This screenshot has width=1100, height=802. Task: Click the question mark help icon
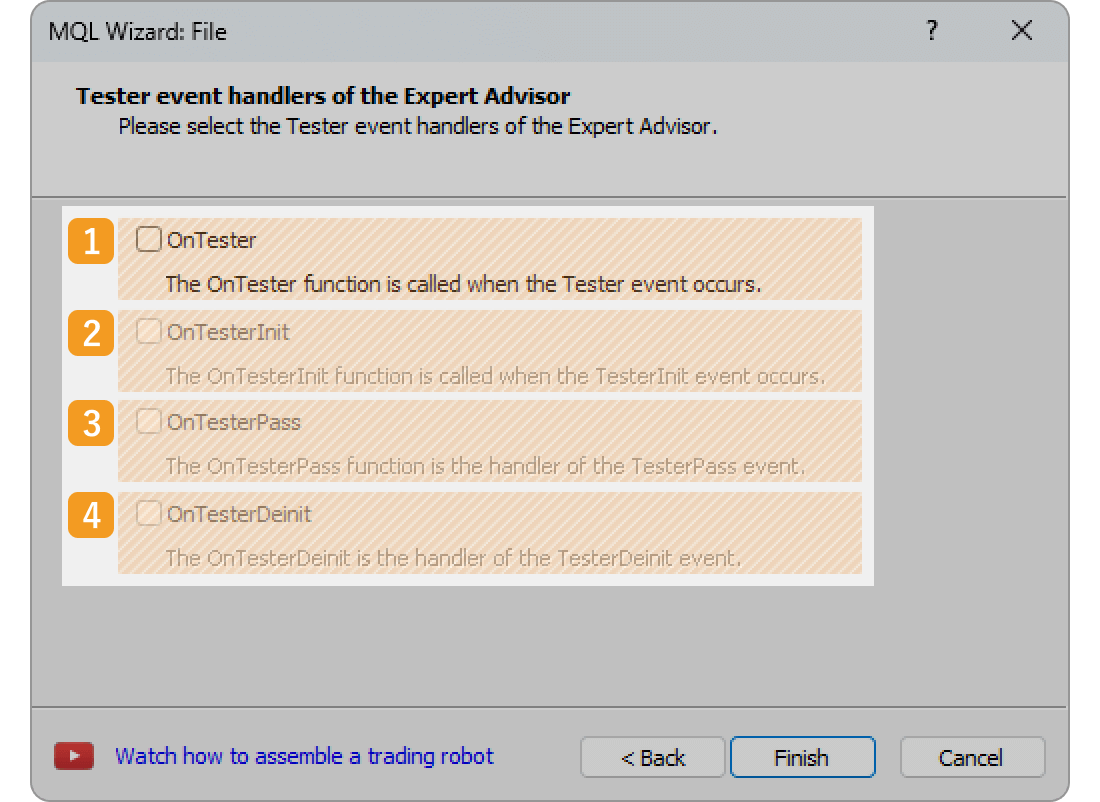931,31
